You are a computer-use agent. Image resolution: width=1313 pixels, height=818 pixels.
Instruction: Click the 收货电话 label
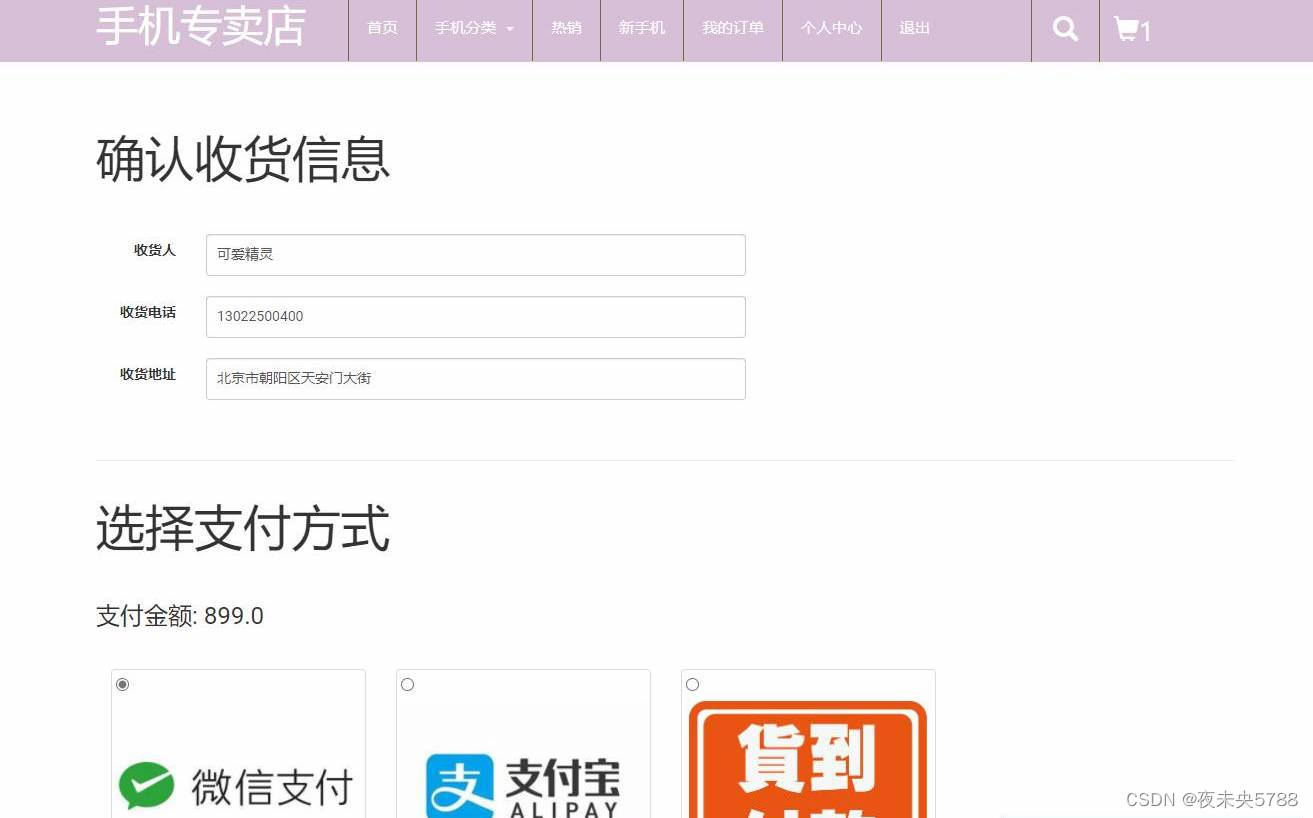(148, 312)
